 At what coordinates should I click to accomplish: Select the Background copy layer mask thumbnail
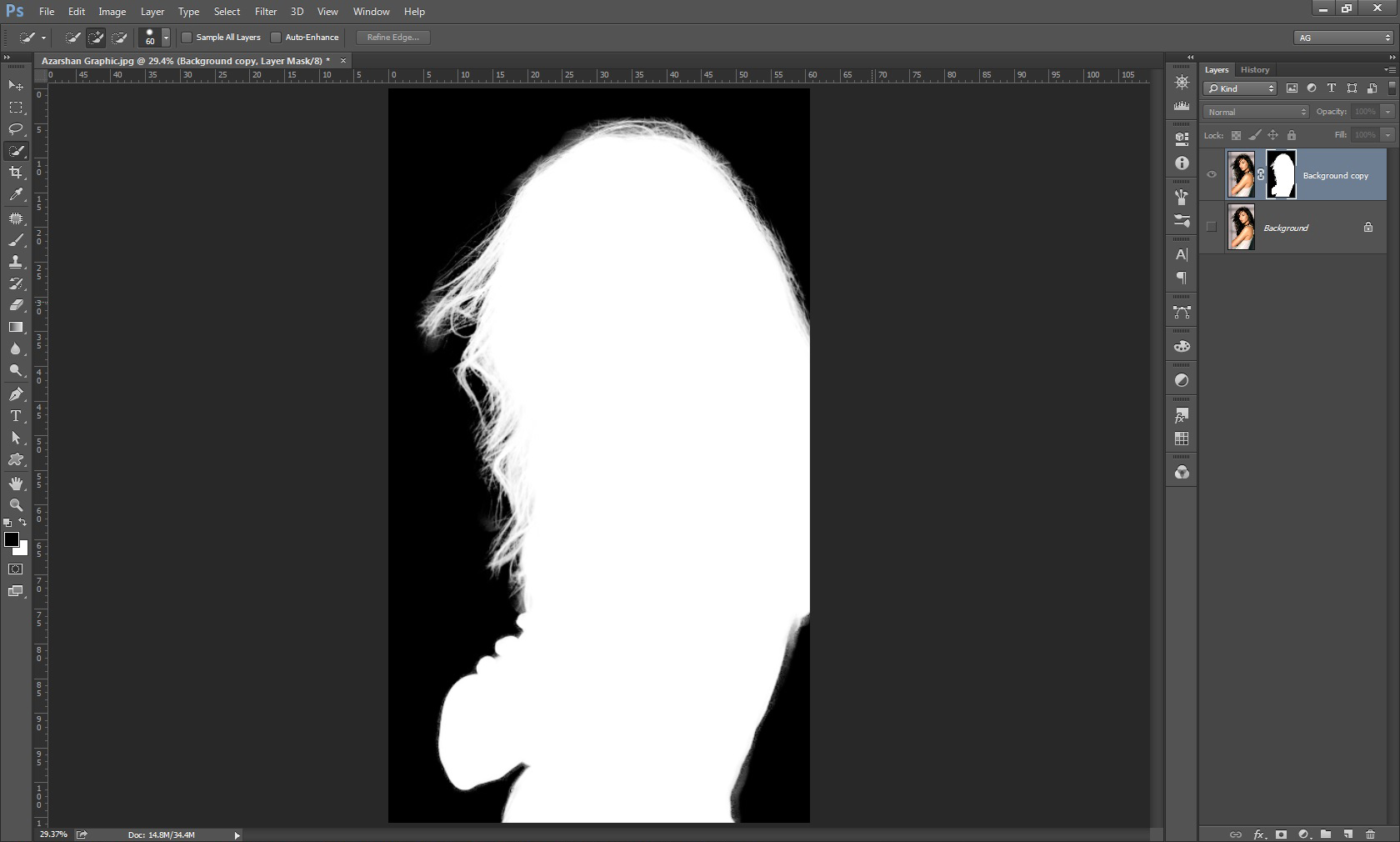pyautogui.click(x=1281, y=174)
